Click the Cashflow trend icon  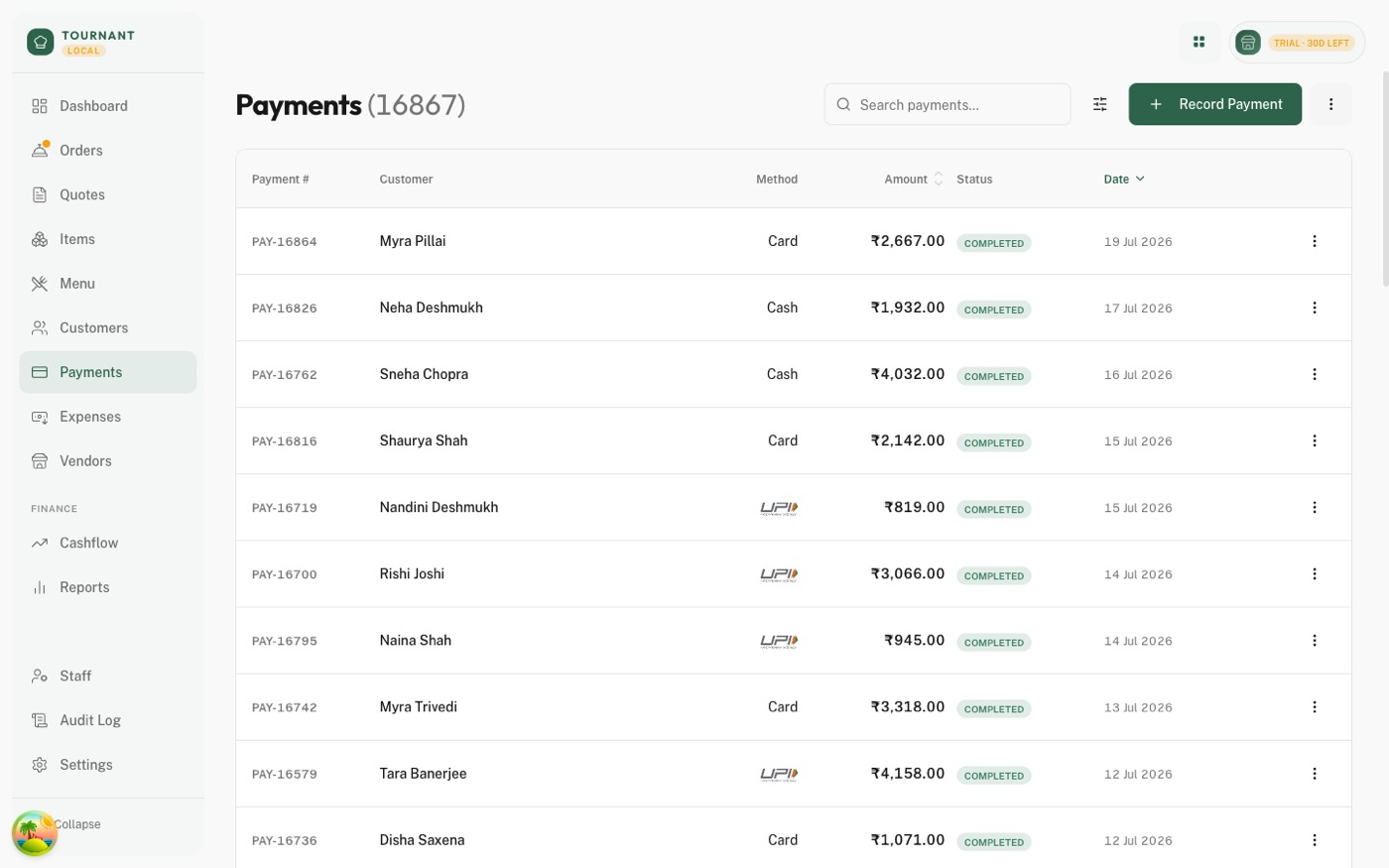(x=40, y=543)
